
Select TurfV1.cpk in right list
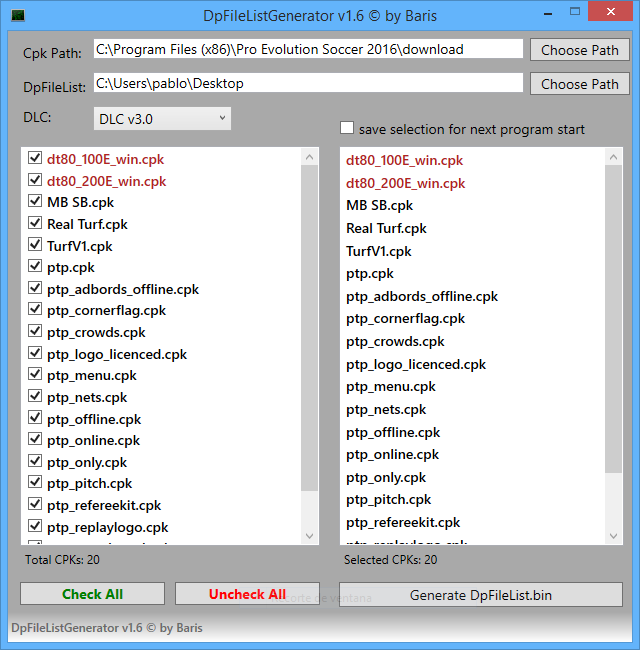click(378, 251)
